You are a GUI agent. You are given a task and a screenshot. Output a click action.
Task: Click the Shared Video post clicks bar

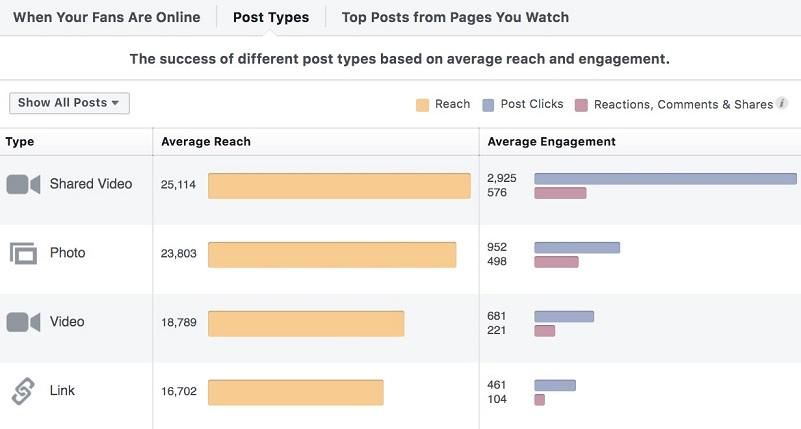tap(665, 178)
